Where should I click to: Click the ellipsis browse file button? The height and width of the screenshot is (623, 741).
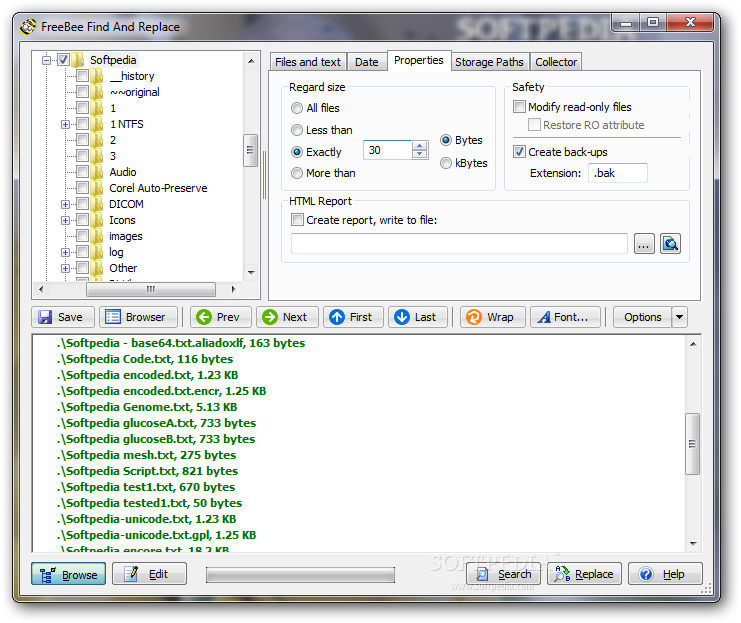[644, 244]
